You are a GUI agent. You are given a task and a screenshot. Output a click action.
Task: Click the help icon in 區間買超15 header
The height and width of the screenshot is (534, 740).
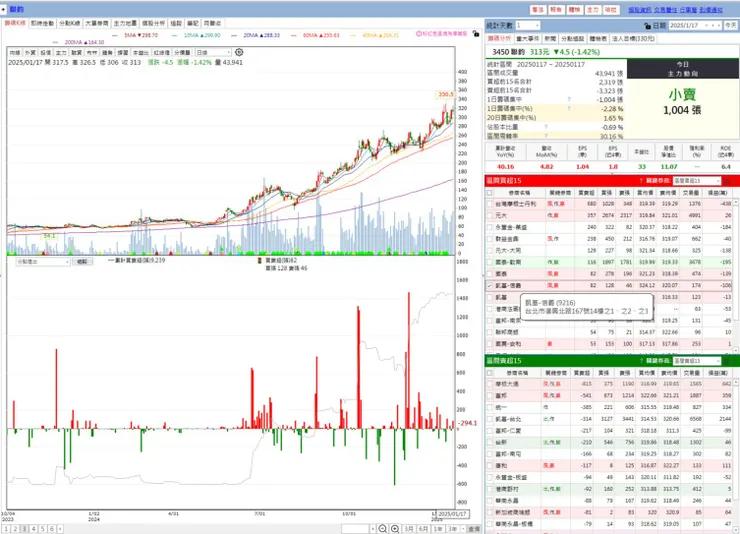coord(641,181)
